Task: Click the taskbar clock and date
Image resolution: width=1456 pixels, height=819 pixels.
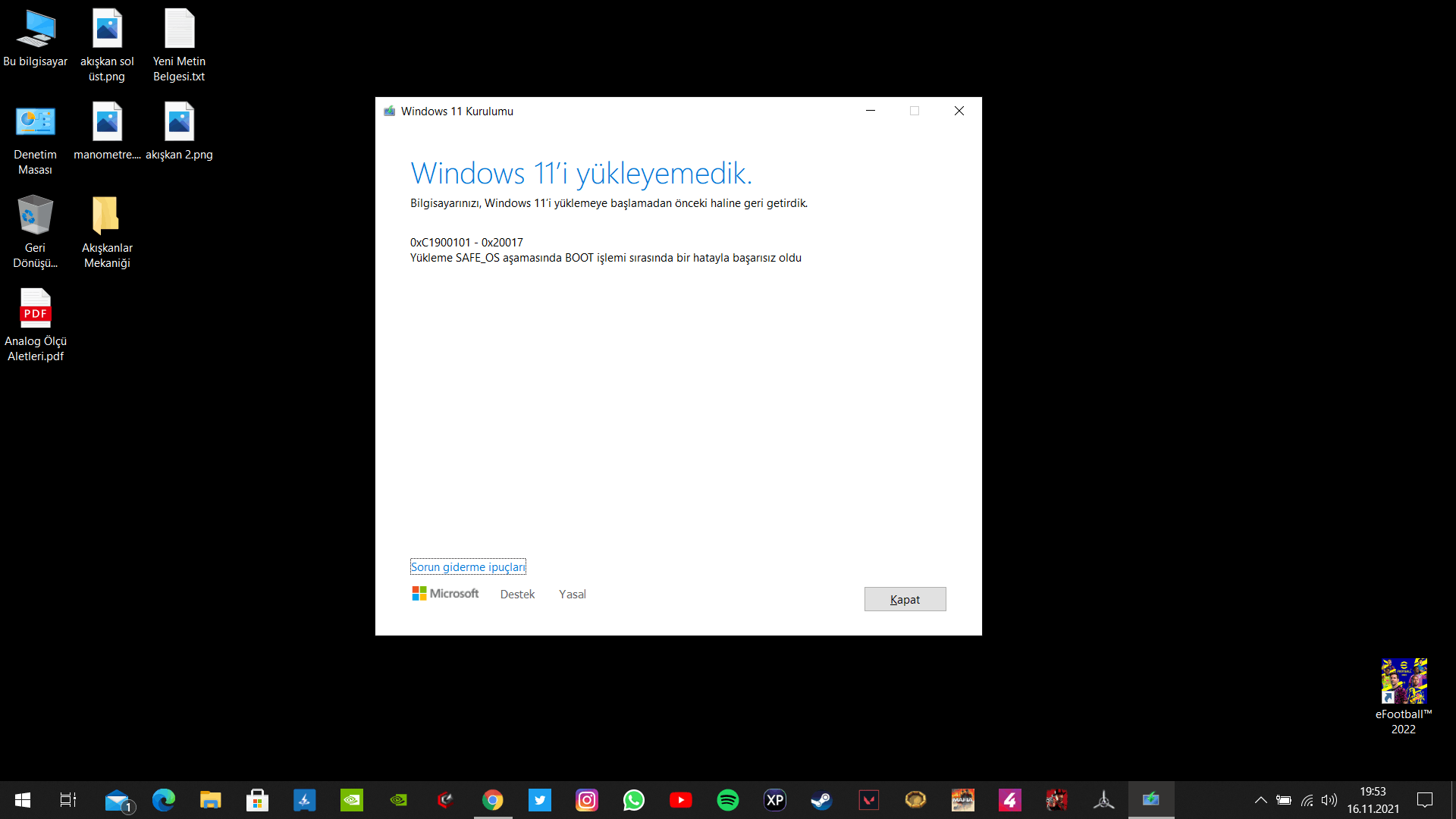Action: (1373, 800)
